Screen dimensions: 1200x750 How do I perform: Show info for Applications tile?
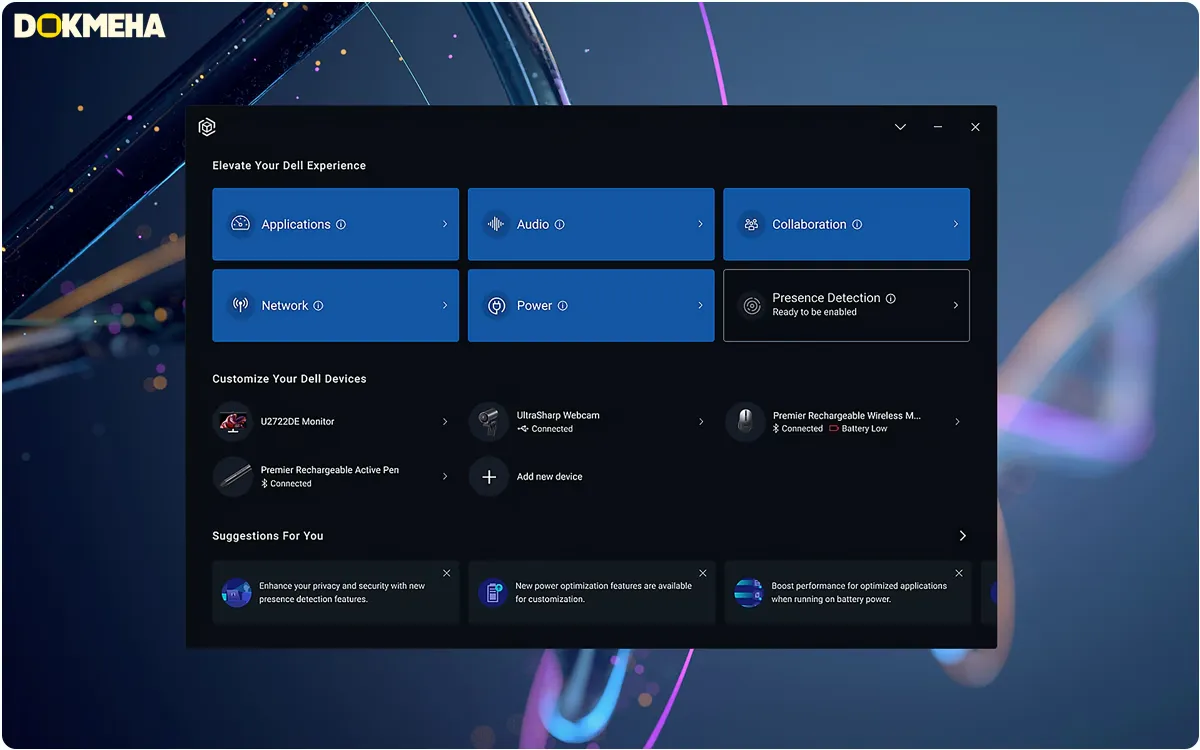[x=341, y=225]
